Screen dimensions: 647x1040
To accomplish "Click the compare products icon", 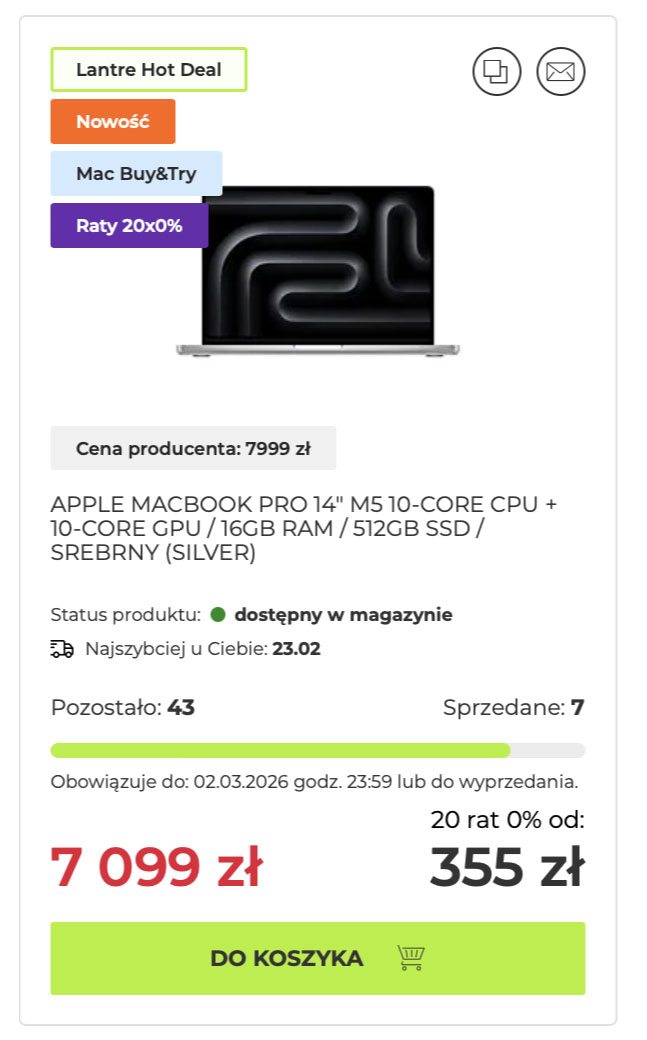I will click(497, 72).
